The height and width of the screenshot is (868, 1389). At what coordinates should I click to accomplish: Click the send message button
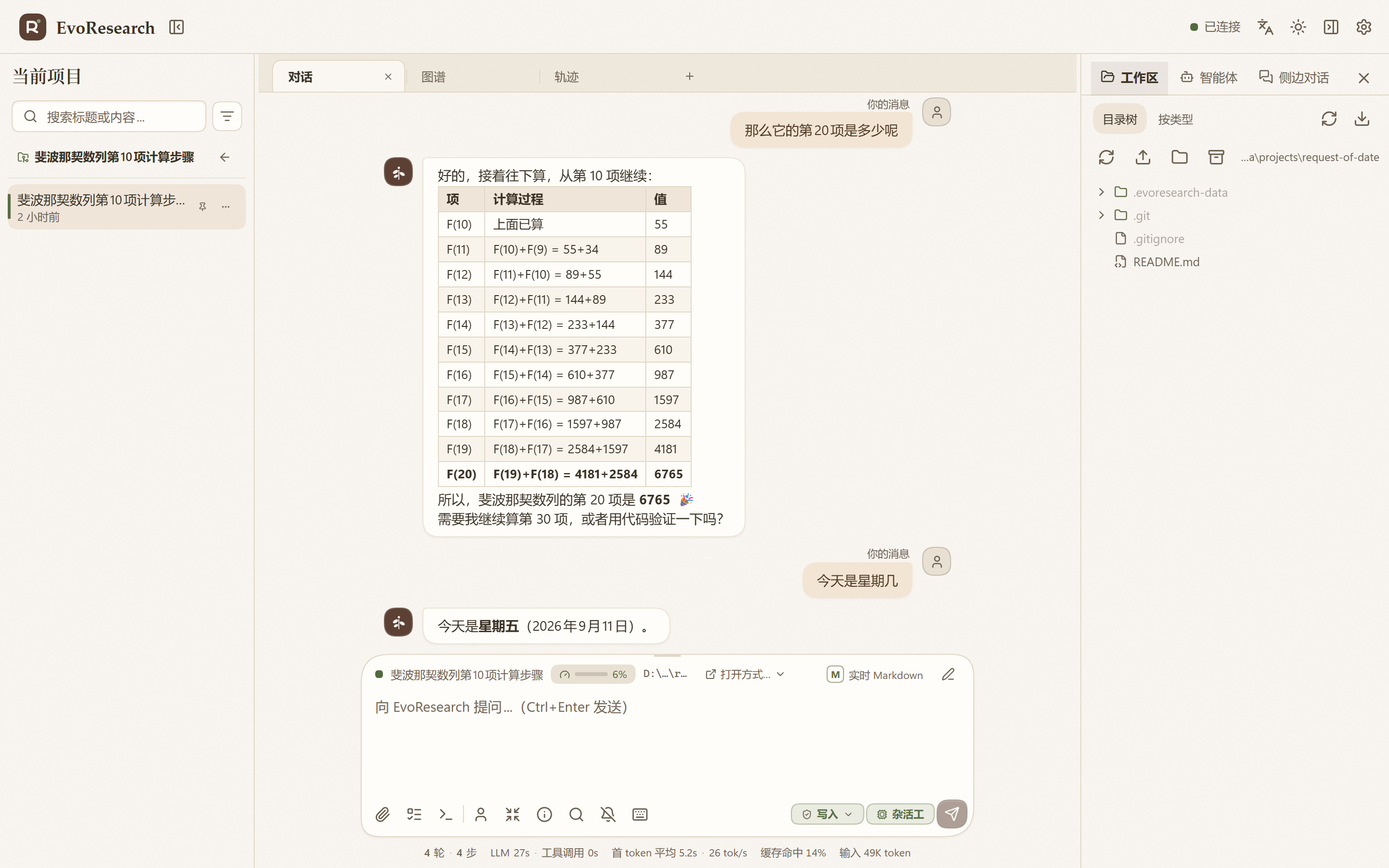952,814
